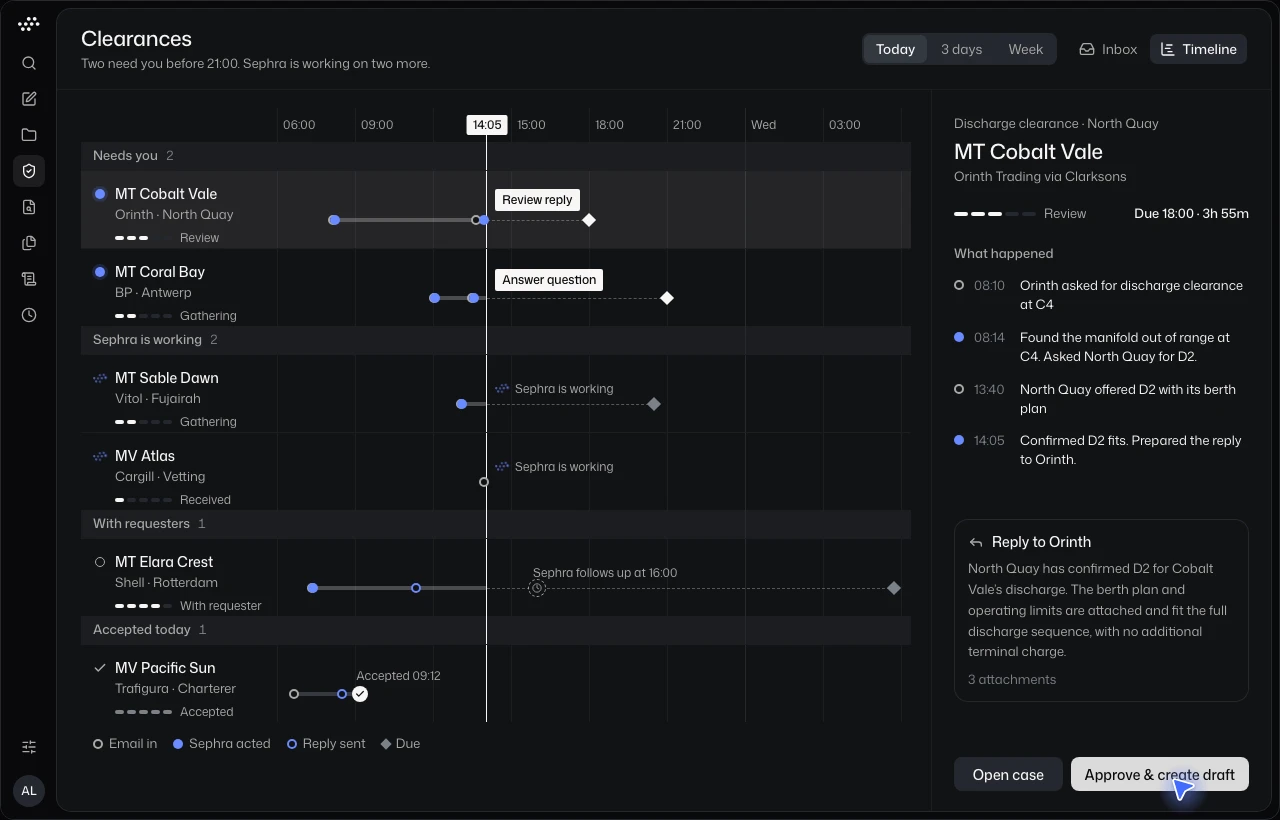Select the shield clearances icon in sidebar
Image resolution: width=1280 pixels, height=820 pixels.
coord(29,171)
